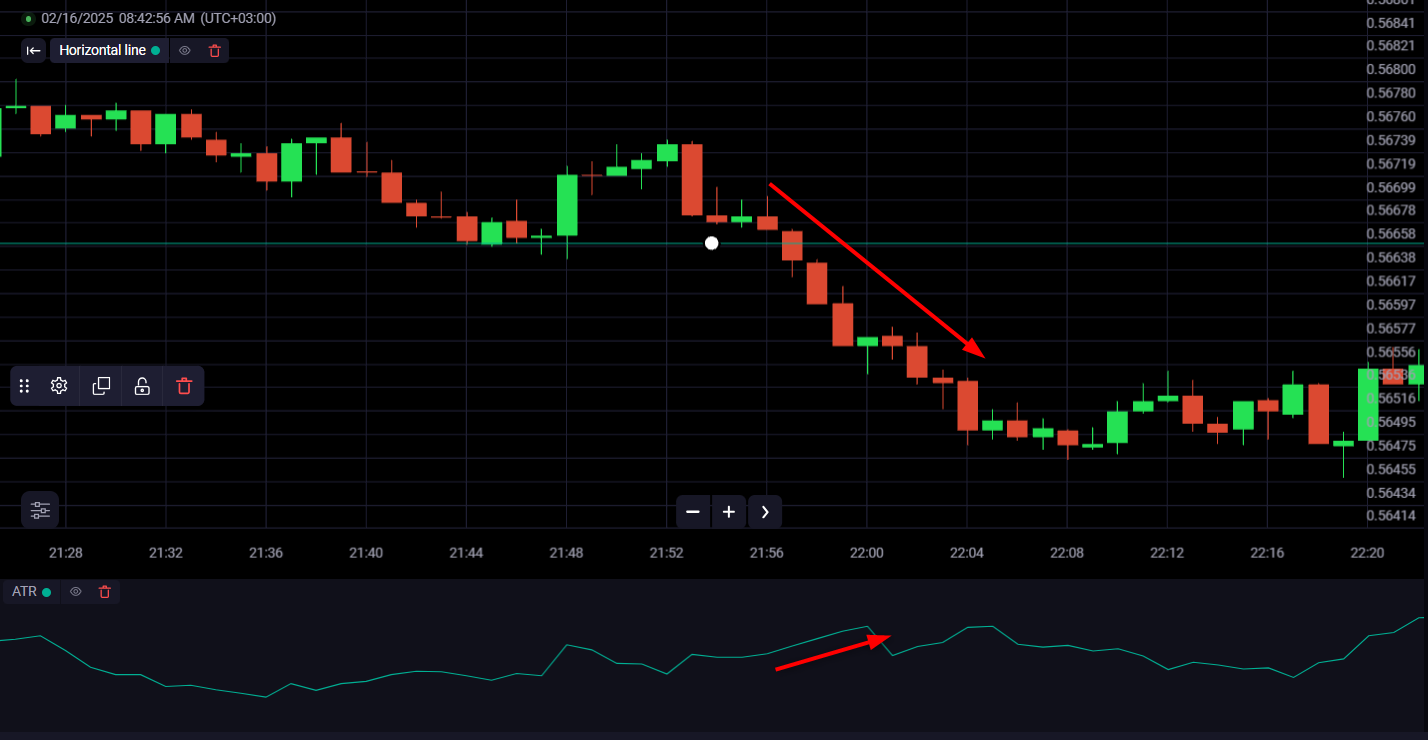Click the 22:20 time axis label
Viewport: 1428px width, 740px height.
click(x=1367, y=553)
